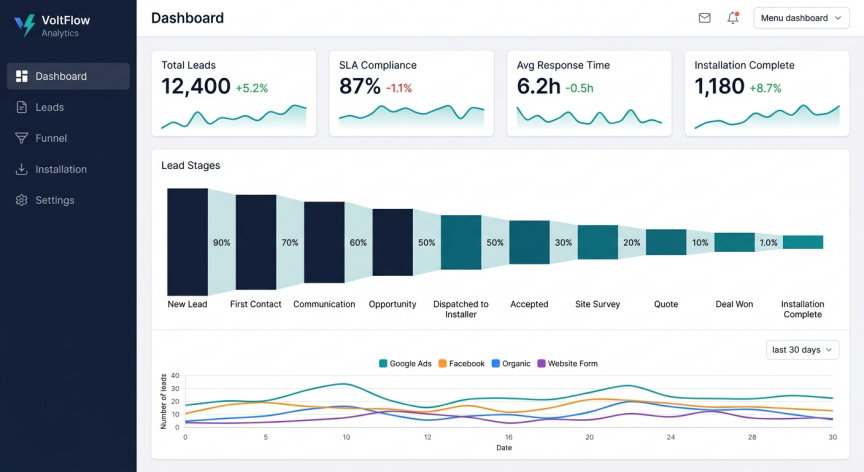
Task: Click the Communication funnel bar
Action: click(324, 242)
